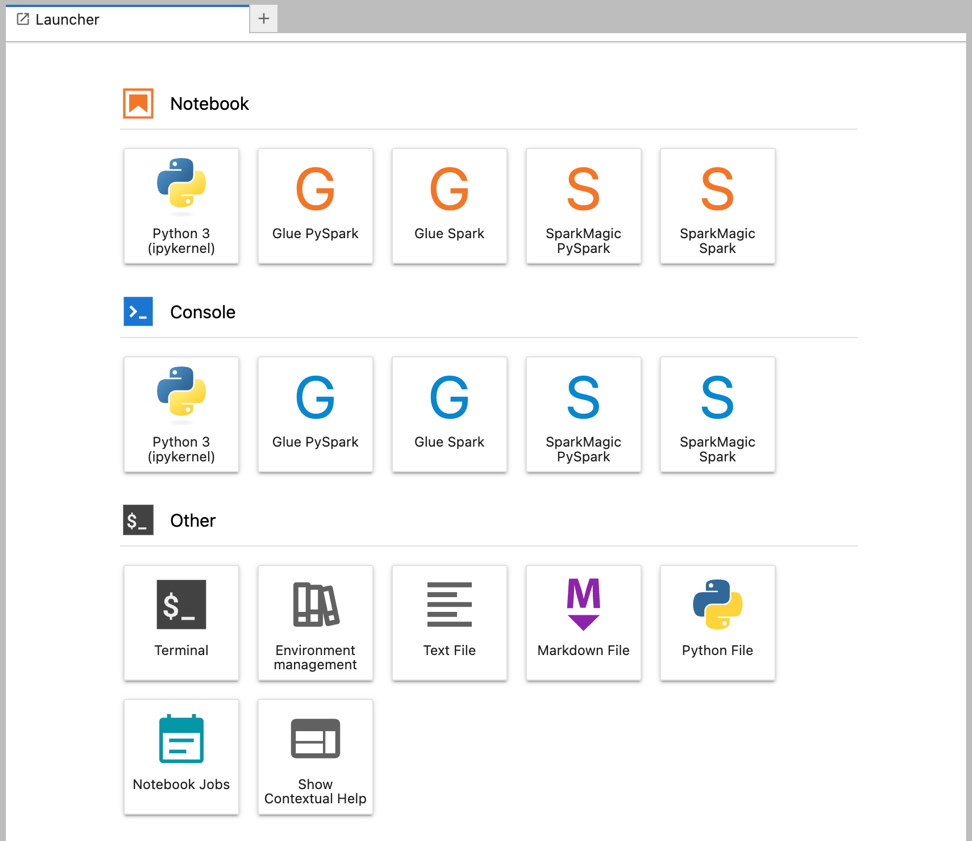The height and width of the screenshot is (841, 972).
Task: Start a Glue Spark console
Action: tap(449, 414)
